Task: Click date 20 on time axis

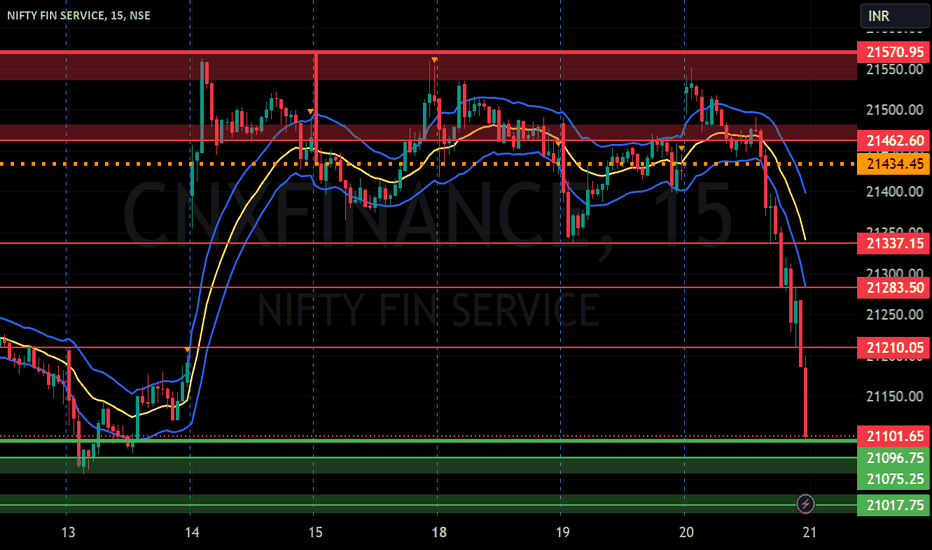Action: coord(686,532)
